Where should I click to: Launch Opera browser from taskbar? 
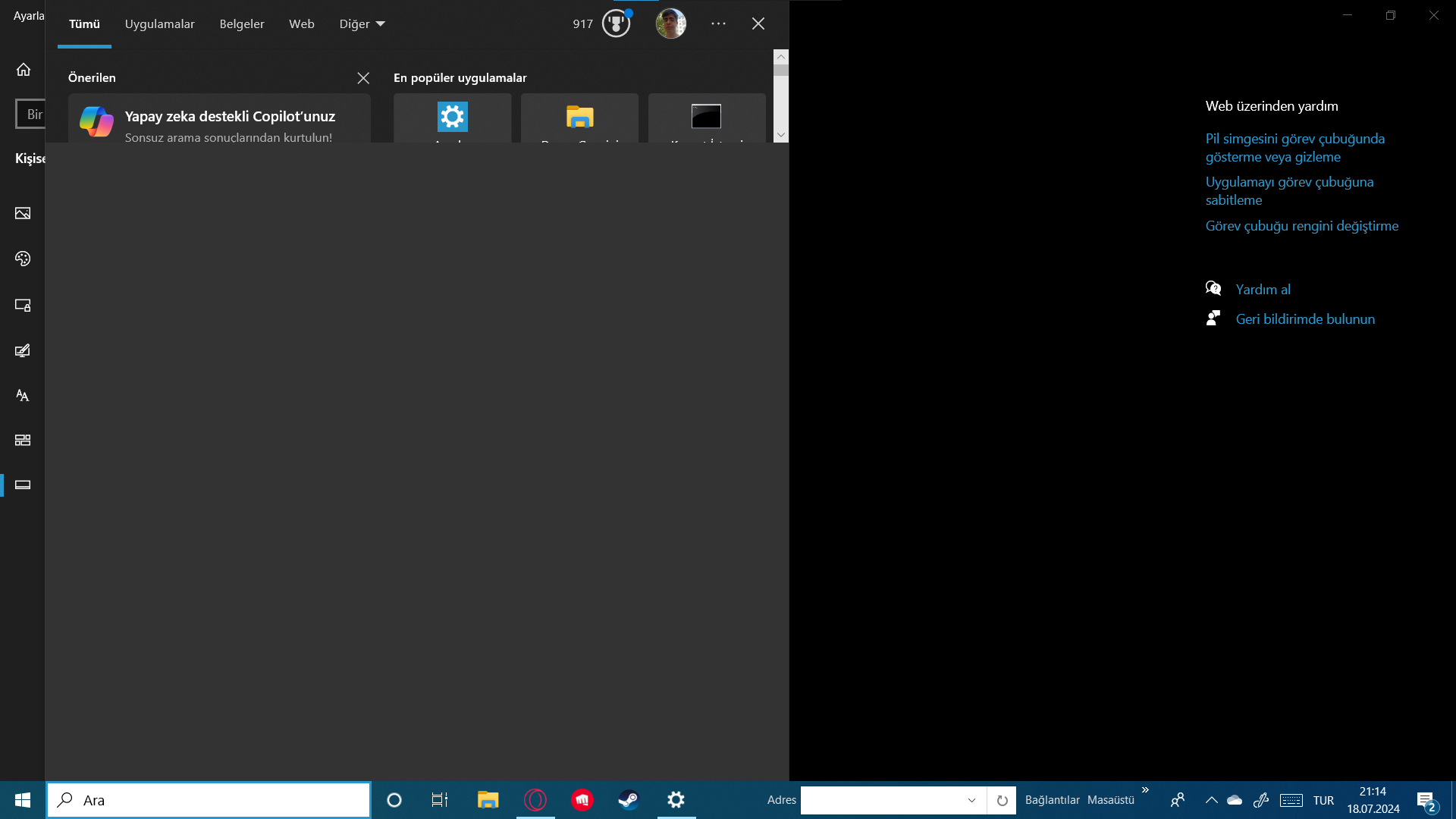(x=535, y=800)
